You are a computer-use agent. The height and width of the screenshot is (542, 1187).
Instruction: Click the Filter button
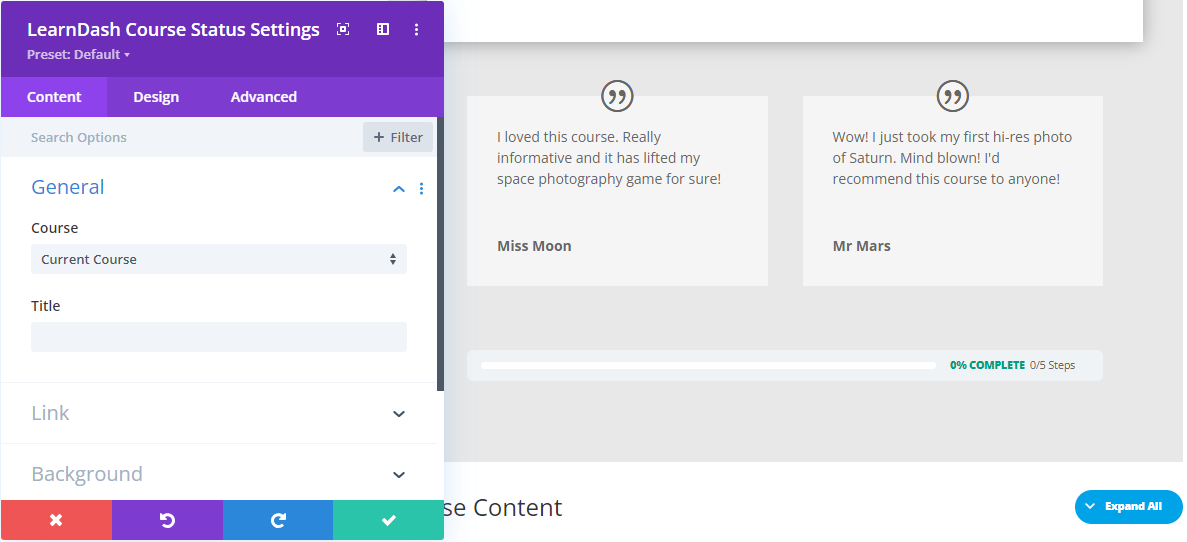pos(398,137)
